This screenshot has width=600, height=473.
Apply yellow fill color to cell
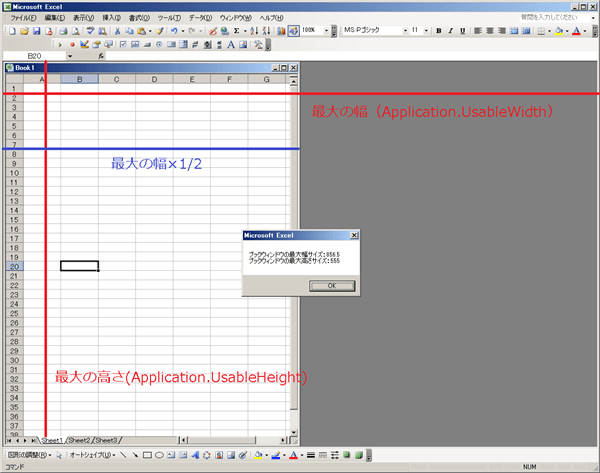558,31
